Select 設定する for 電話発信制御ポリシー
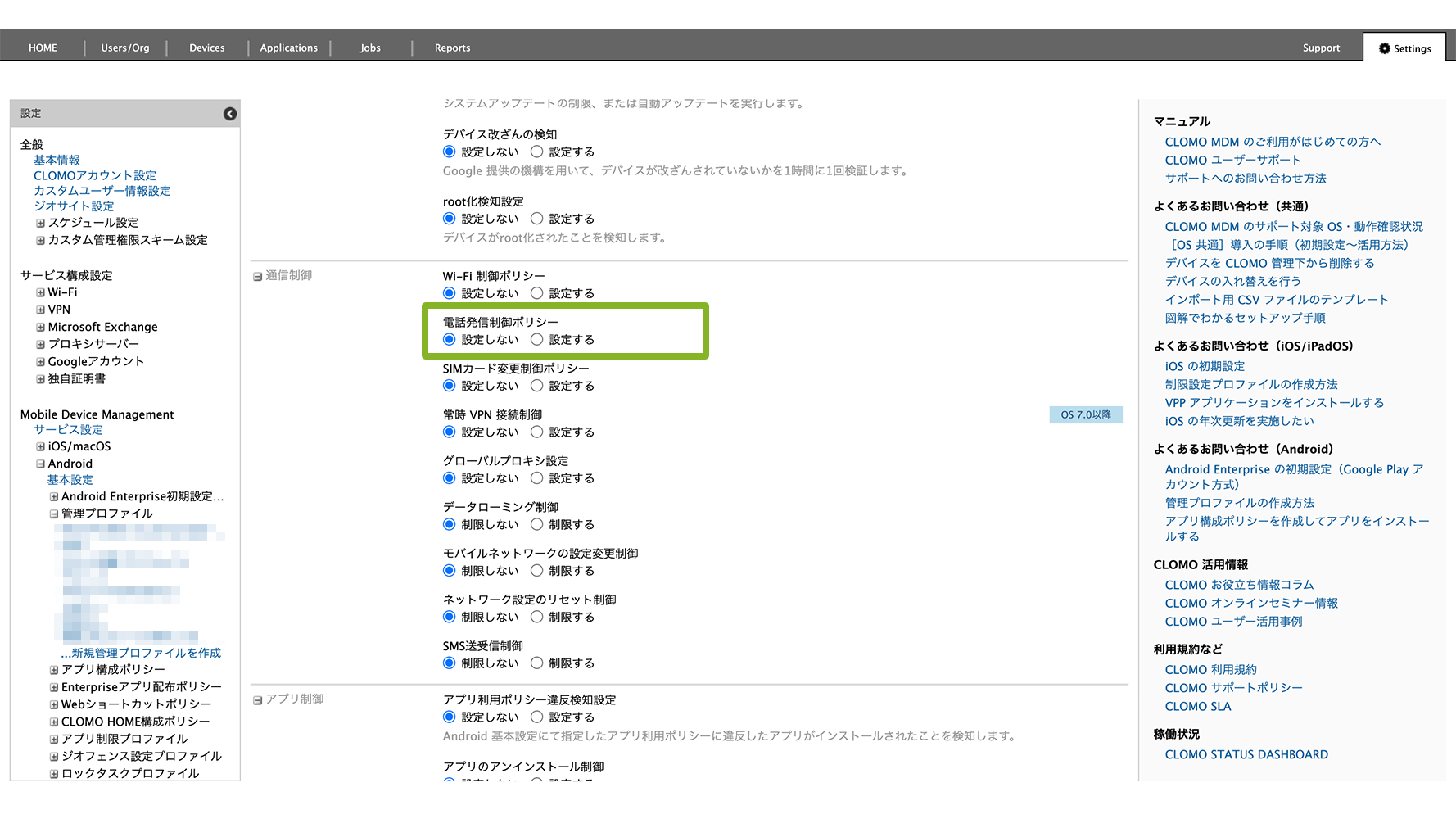 pos(537,339)
